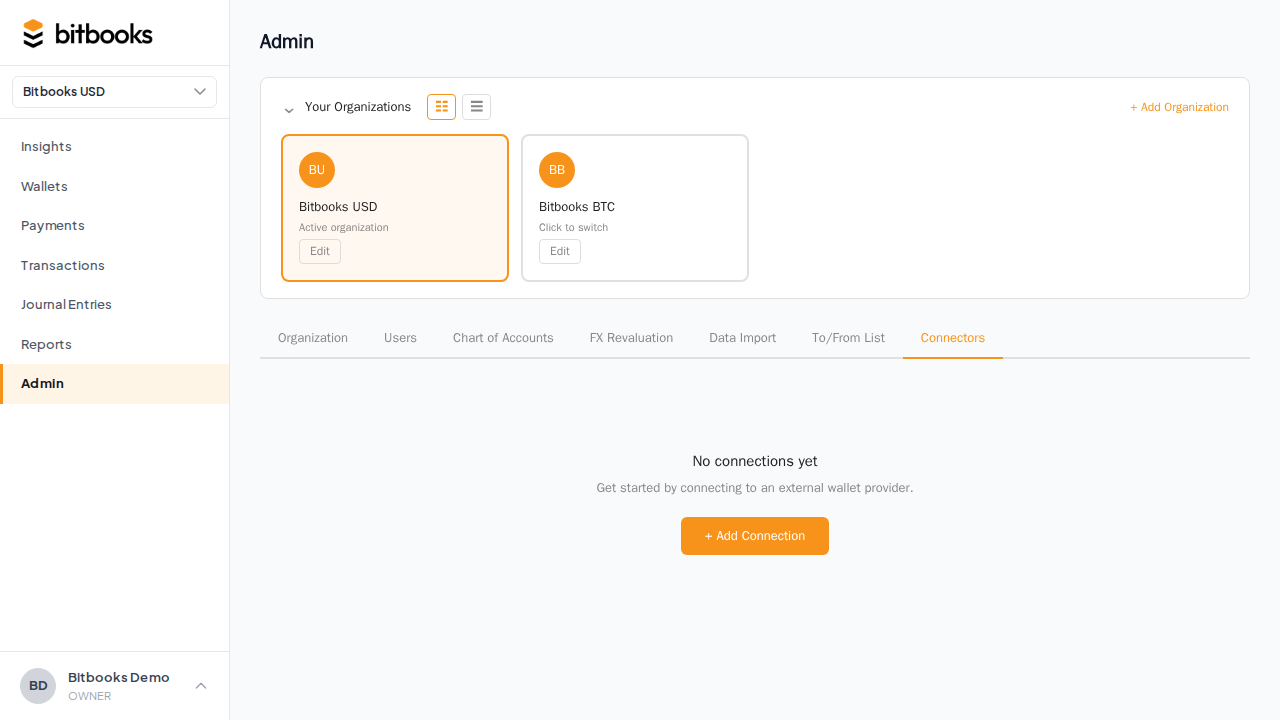Click the + Add Organization link
The height and width of the screenshot is (720, 1280).
click(1179, 107)
